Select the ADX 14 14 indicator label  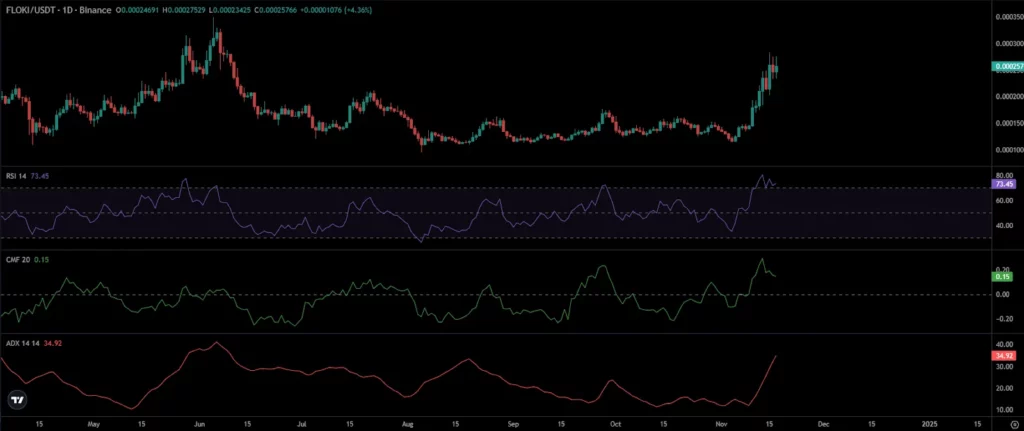coord(21,342)
